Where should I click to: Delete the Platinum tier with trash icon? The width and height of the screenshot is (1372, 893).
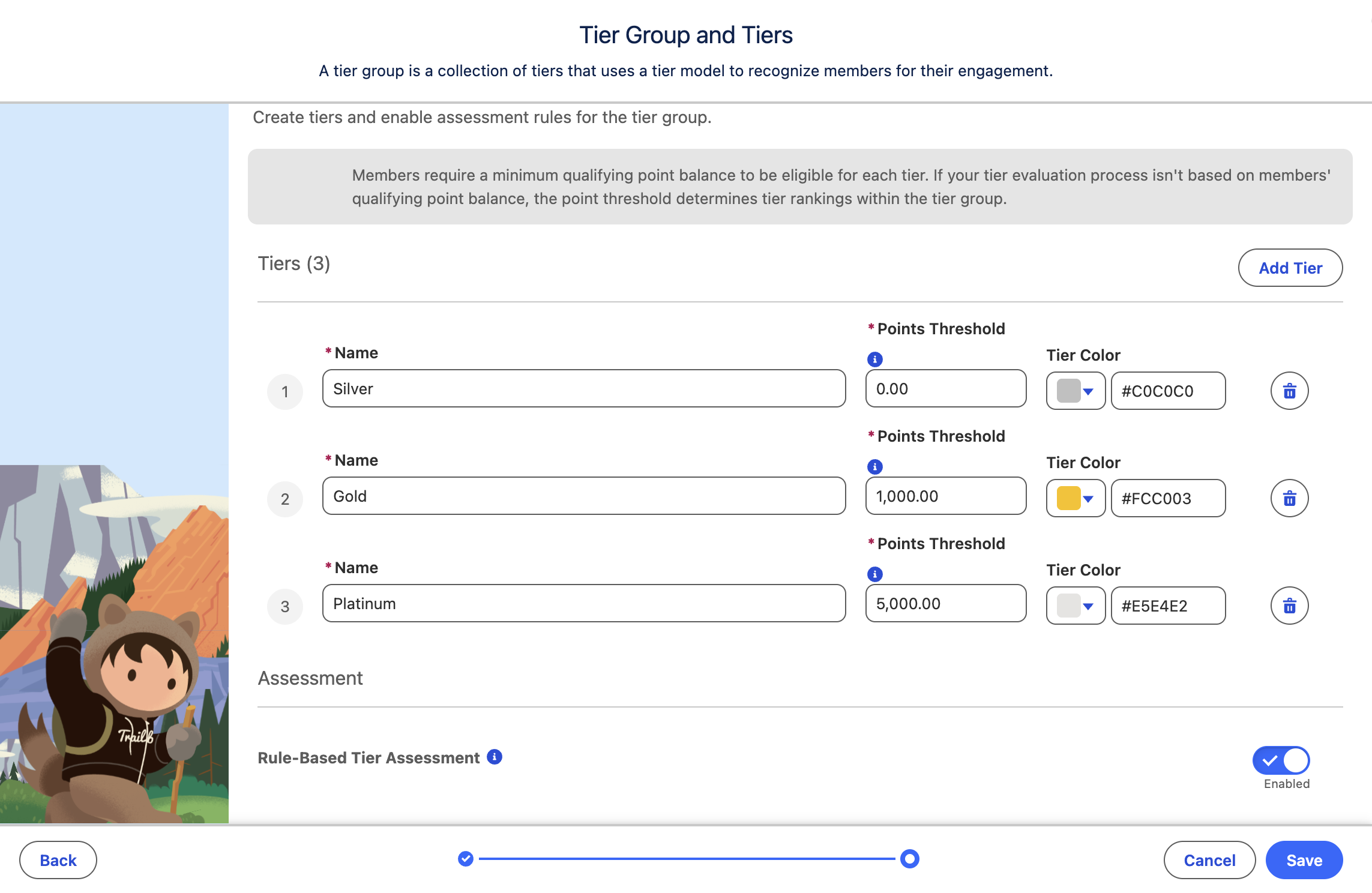1289,606
